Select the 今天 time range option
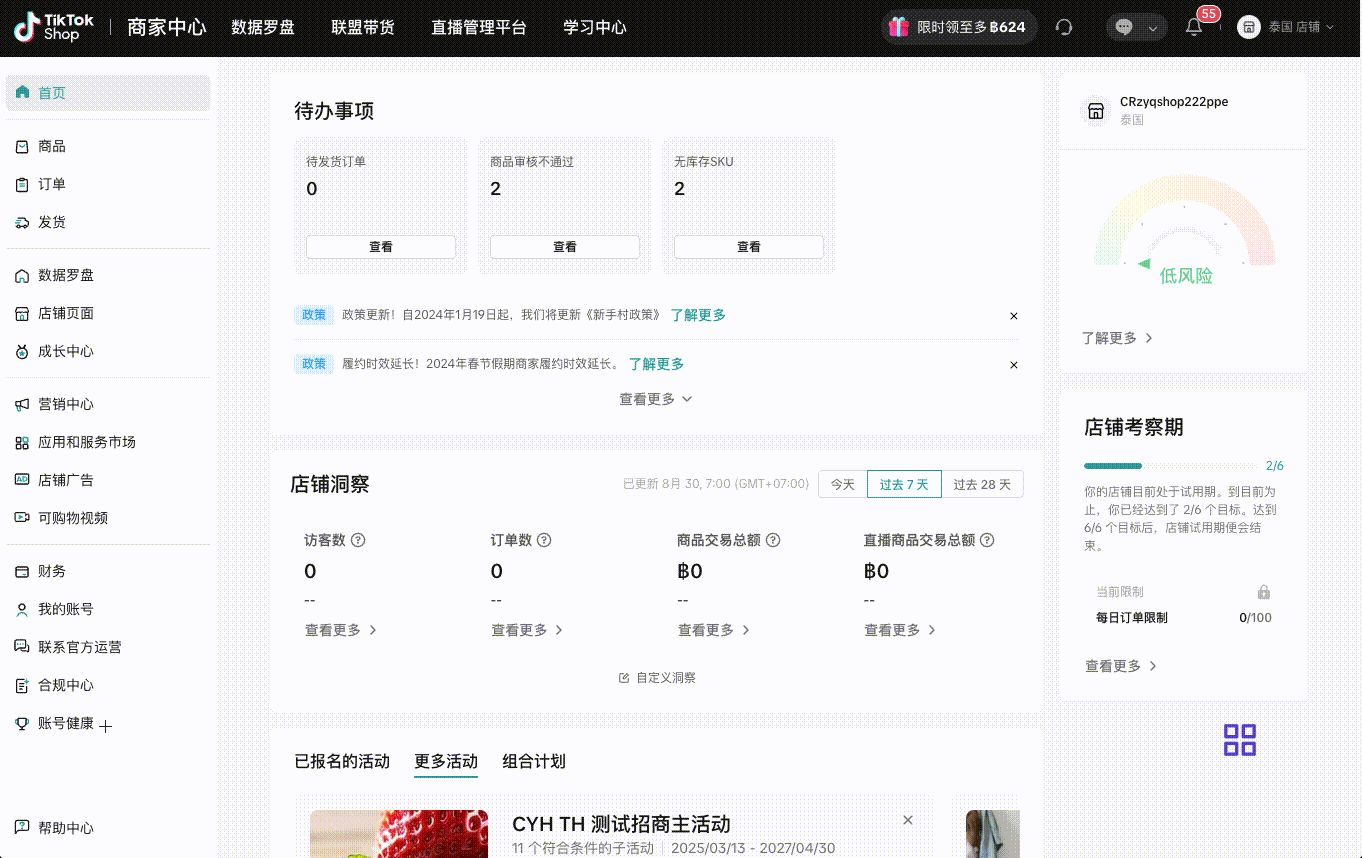 (842, 484)
